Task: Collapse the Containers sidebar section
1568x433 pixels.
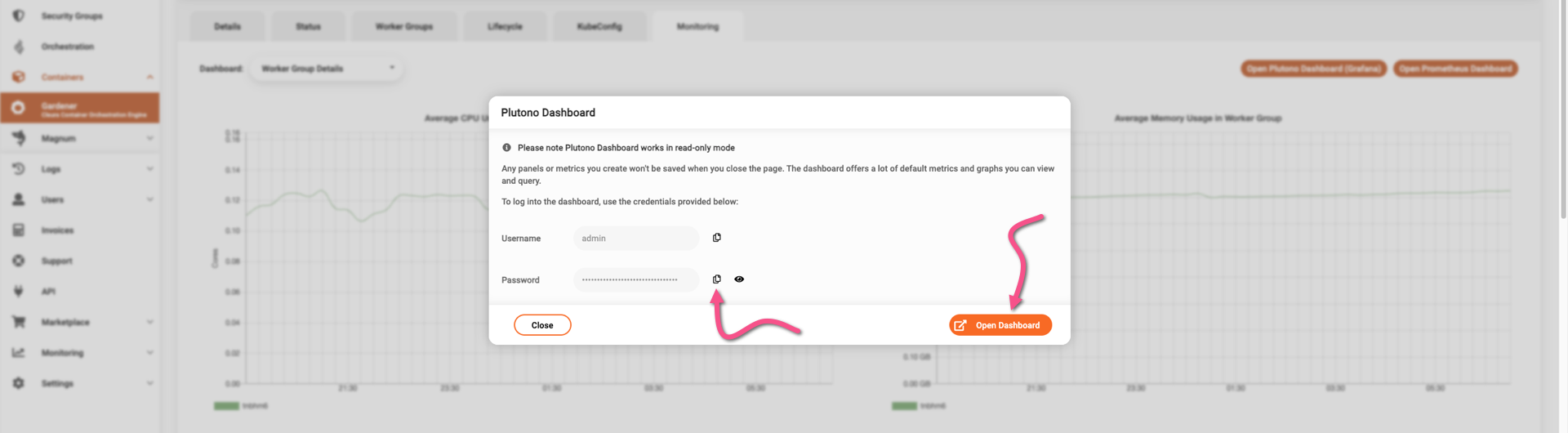Action: 150,78
